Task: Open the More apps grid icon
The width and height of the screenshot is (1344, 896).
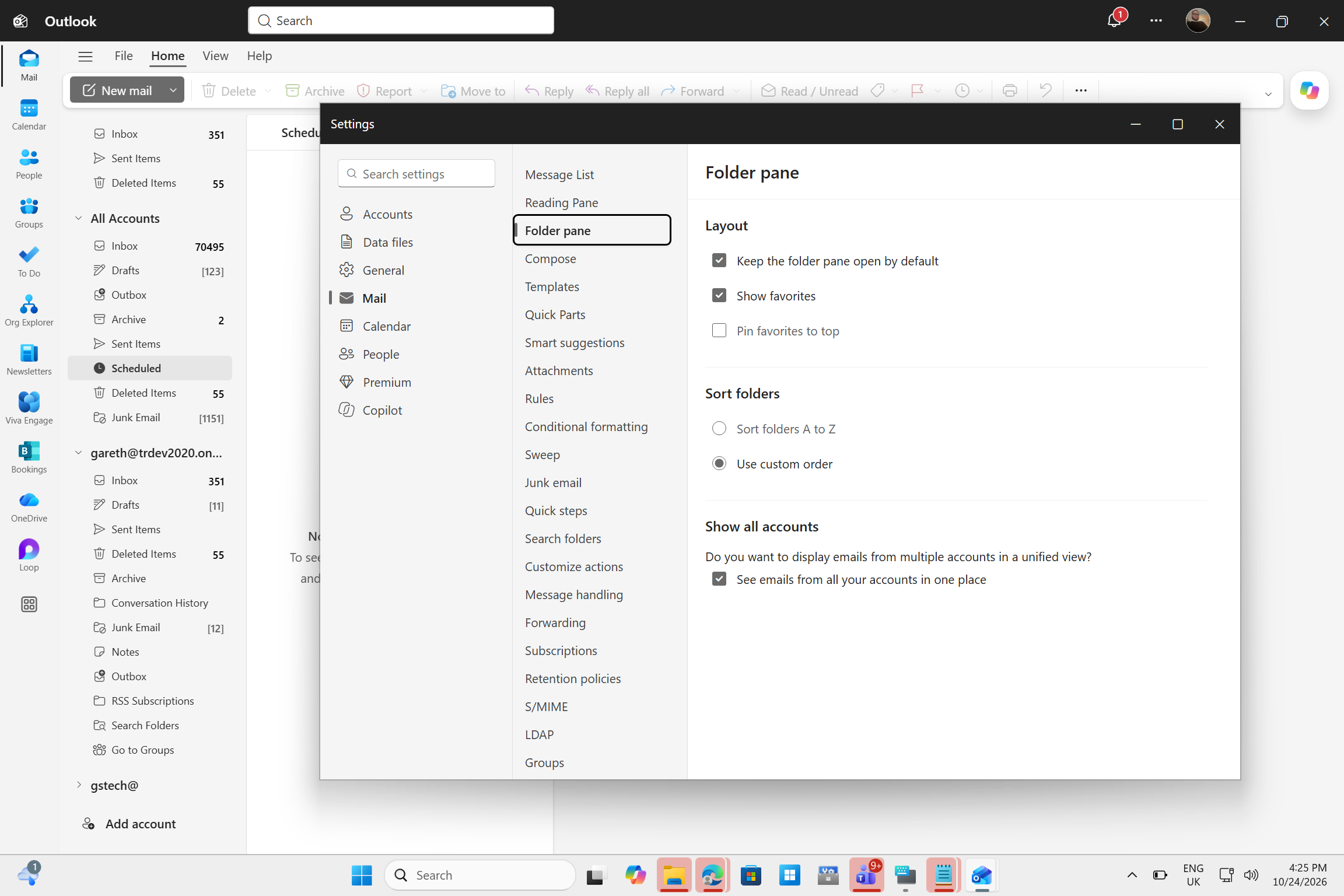Action: pos(29,604)
